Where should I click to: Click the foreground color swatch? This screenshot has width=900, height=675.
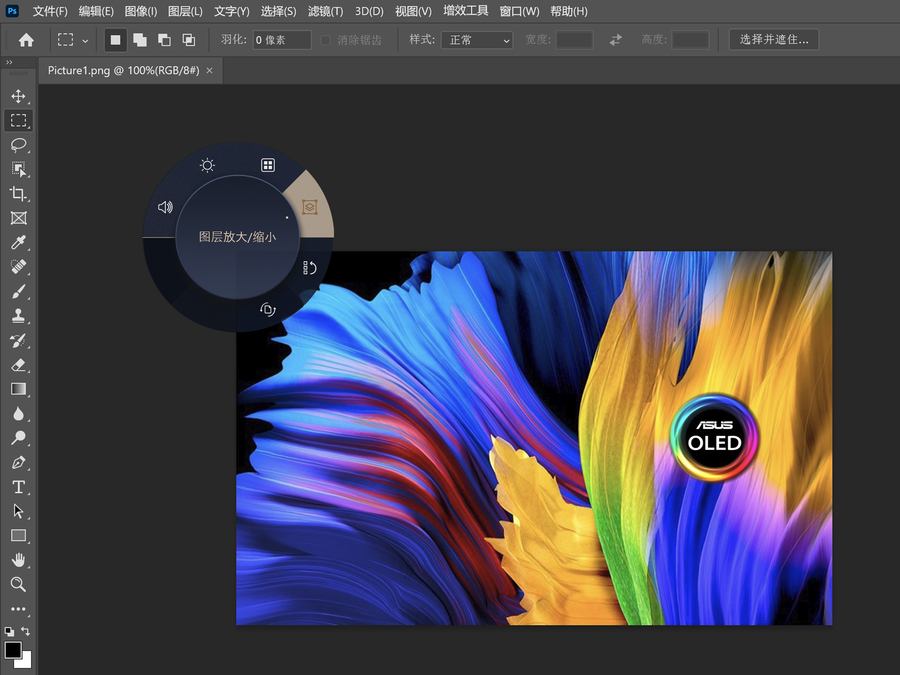[13, 651]
